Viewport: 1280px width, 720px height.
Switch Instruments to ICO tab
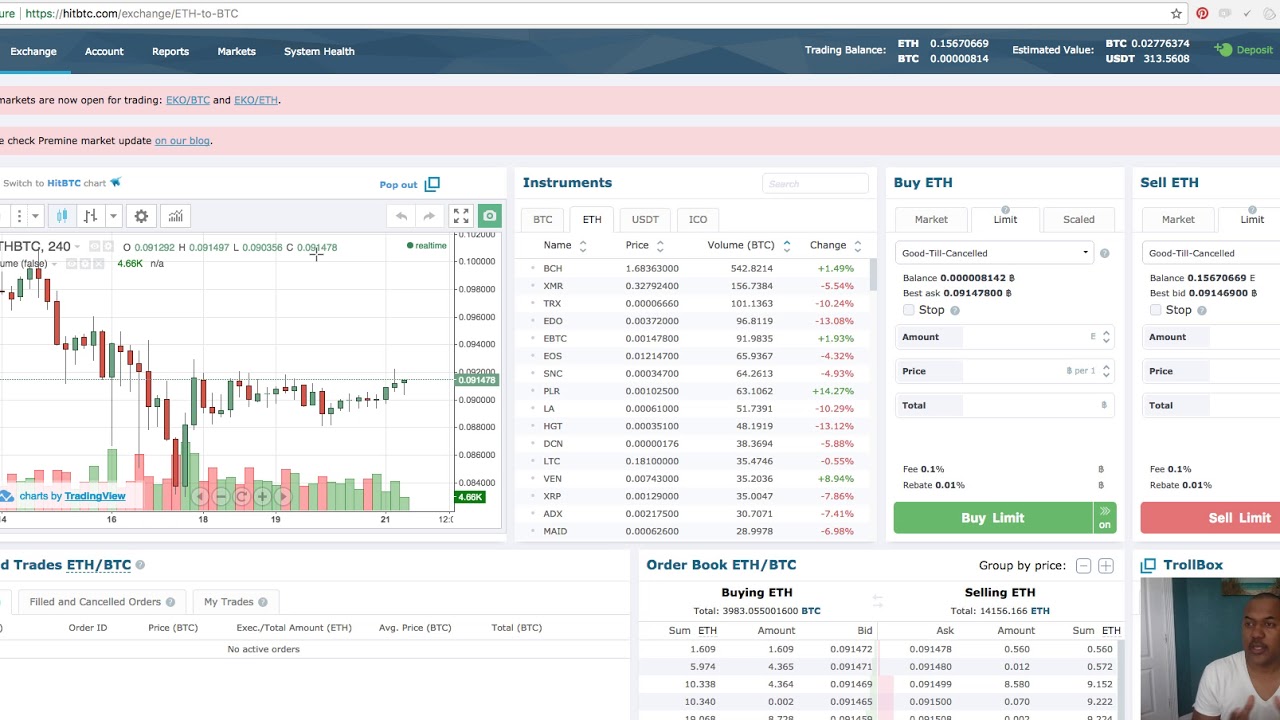point(698,219)
